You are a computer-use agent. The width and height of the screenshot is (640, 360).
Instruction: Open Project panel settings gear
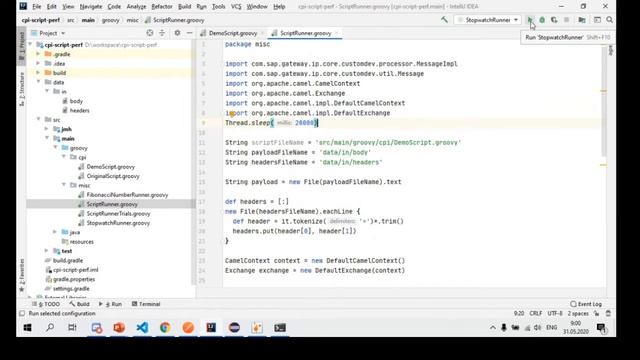(x=177, y=33)
